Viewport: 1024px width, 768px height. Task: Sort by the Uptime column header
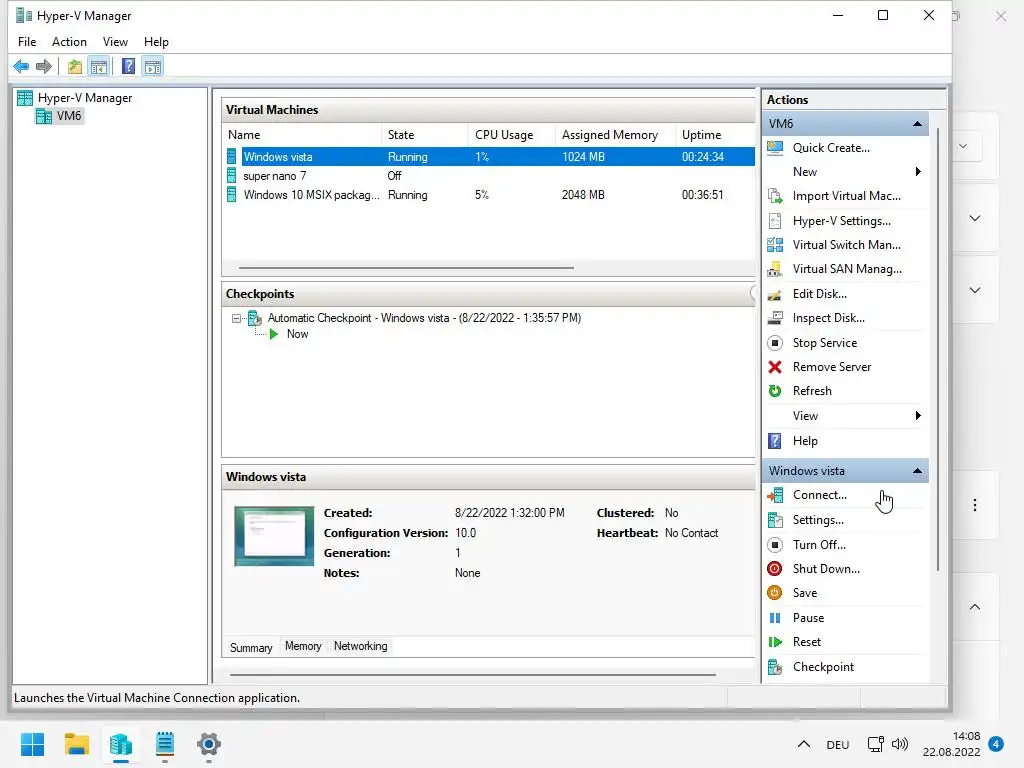(x=714, y=135)
